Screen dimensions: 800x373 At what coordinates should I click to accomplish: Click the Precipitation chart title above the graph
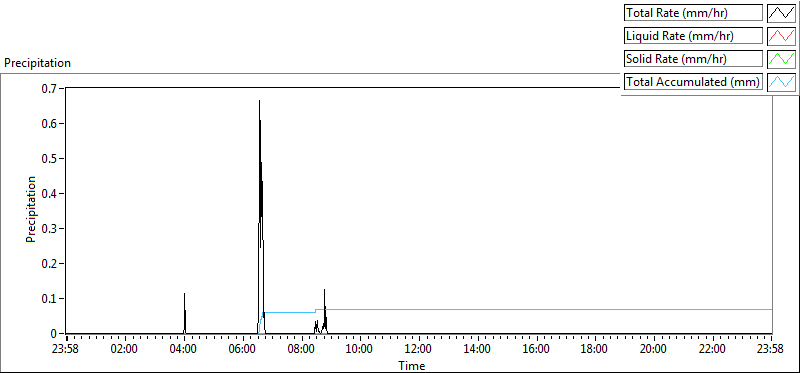pyautogui.click(x=37, y=63)
